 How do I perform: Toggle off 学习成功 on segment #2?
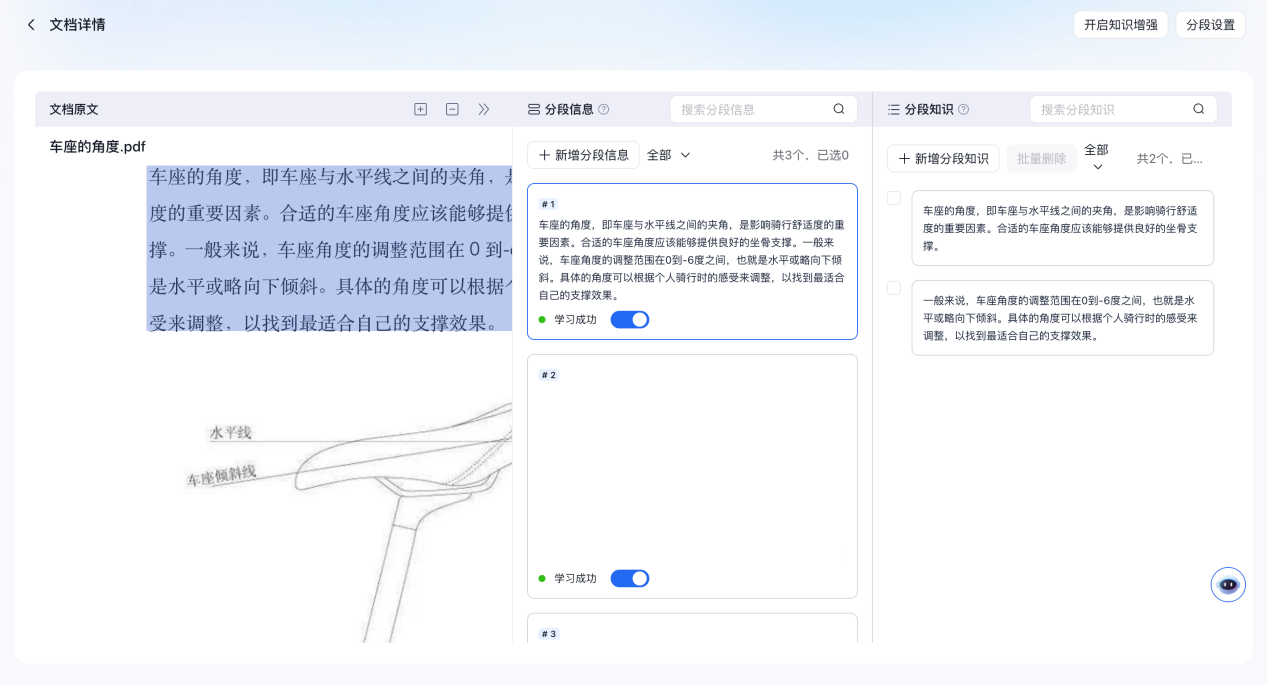point(630,578)
